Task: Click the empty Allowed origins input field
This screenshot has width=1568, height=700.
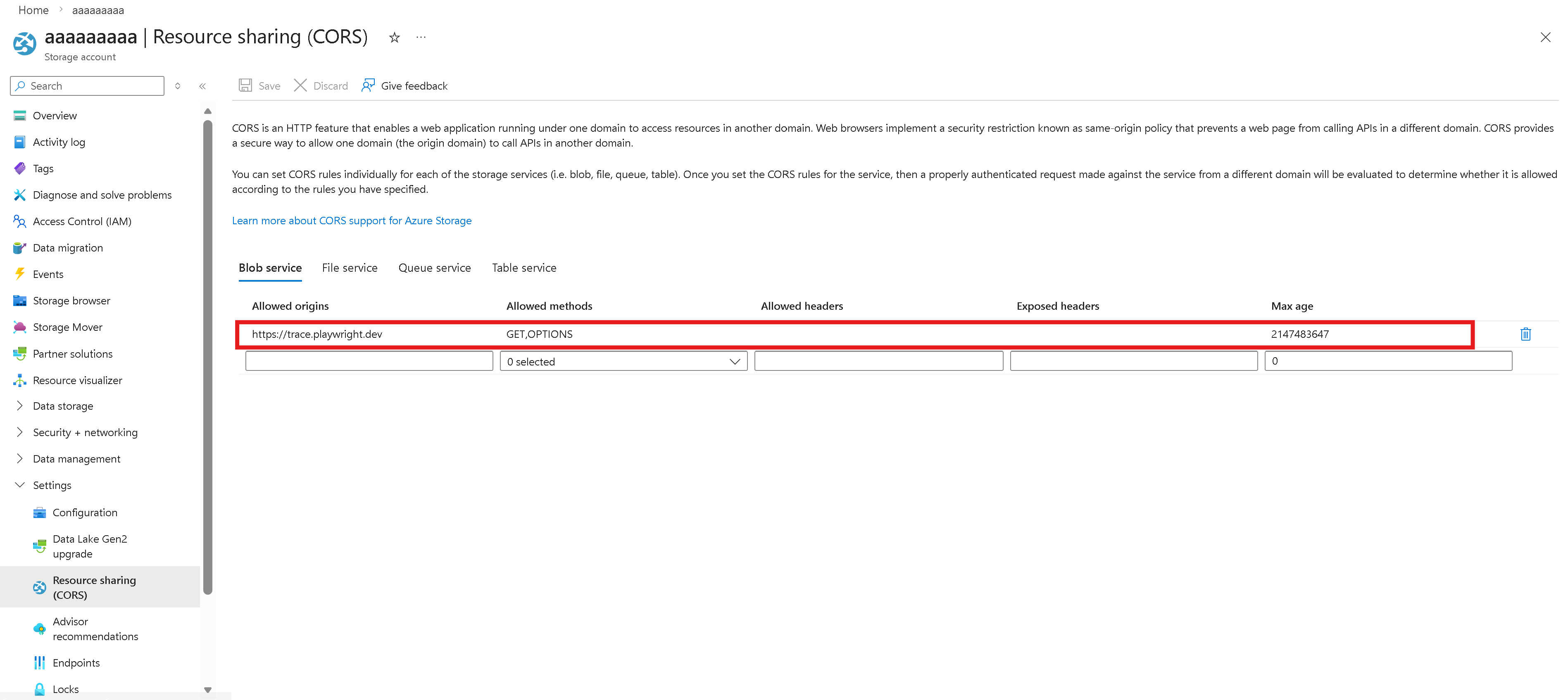Action: 369,361
